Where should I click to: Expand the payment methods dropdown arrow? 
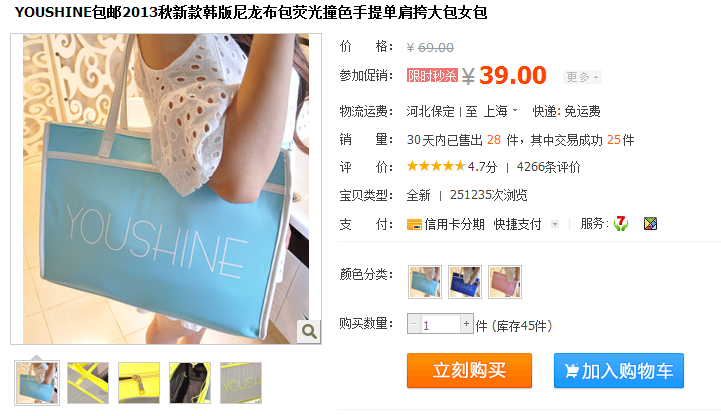[555, 224]
